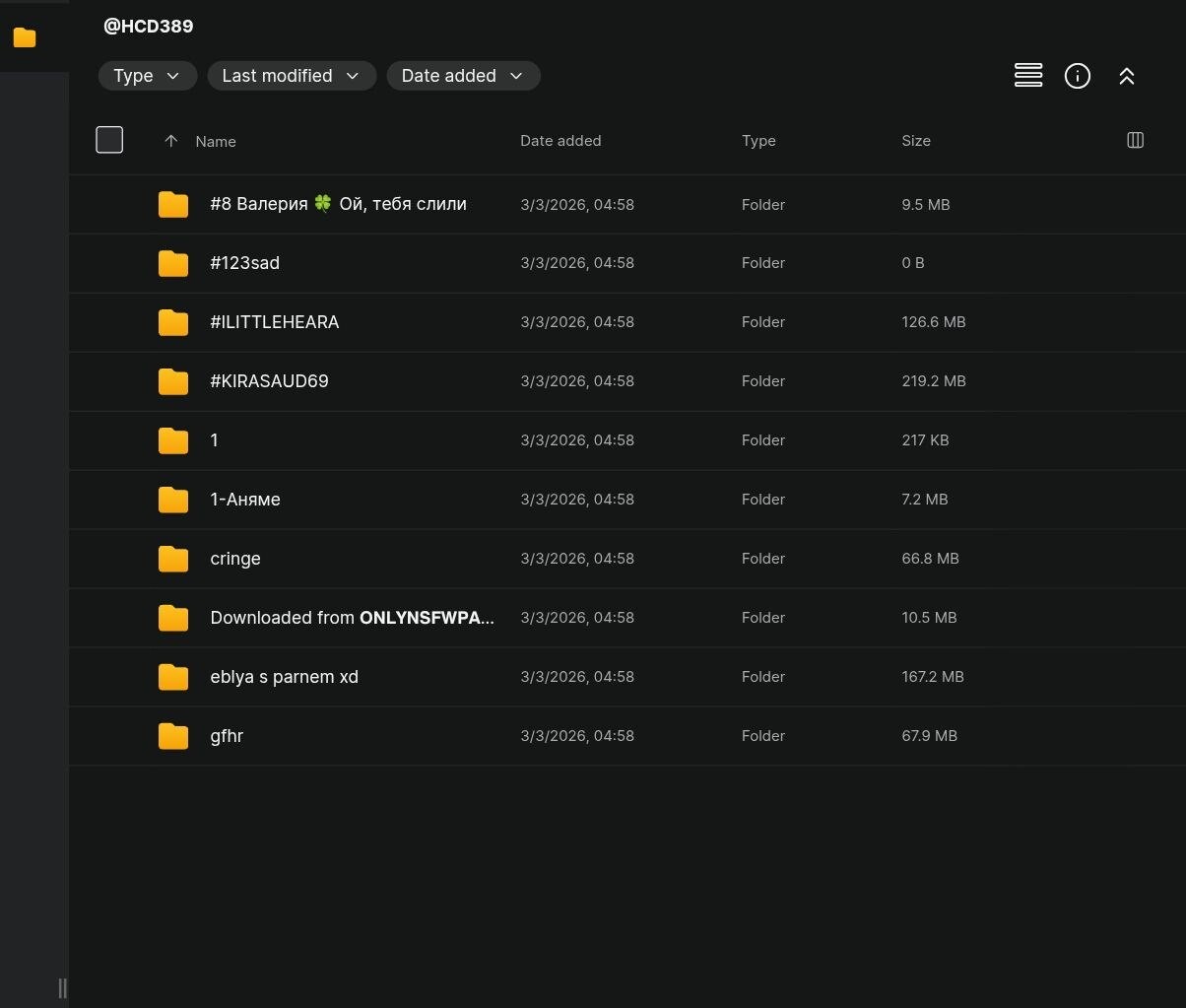This screenshot has width=1186, height=1008.
Task: Open the Date added filter dropdown
Action: pos(462,76)
